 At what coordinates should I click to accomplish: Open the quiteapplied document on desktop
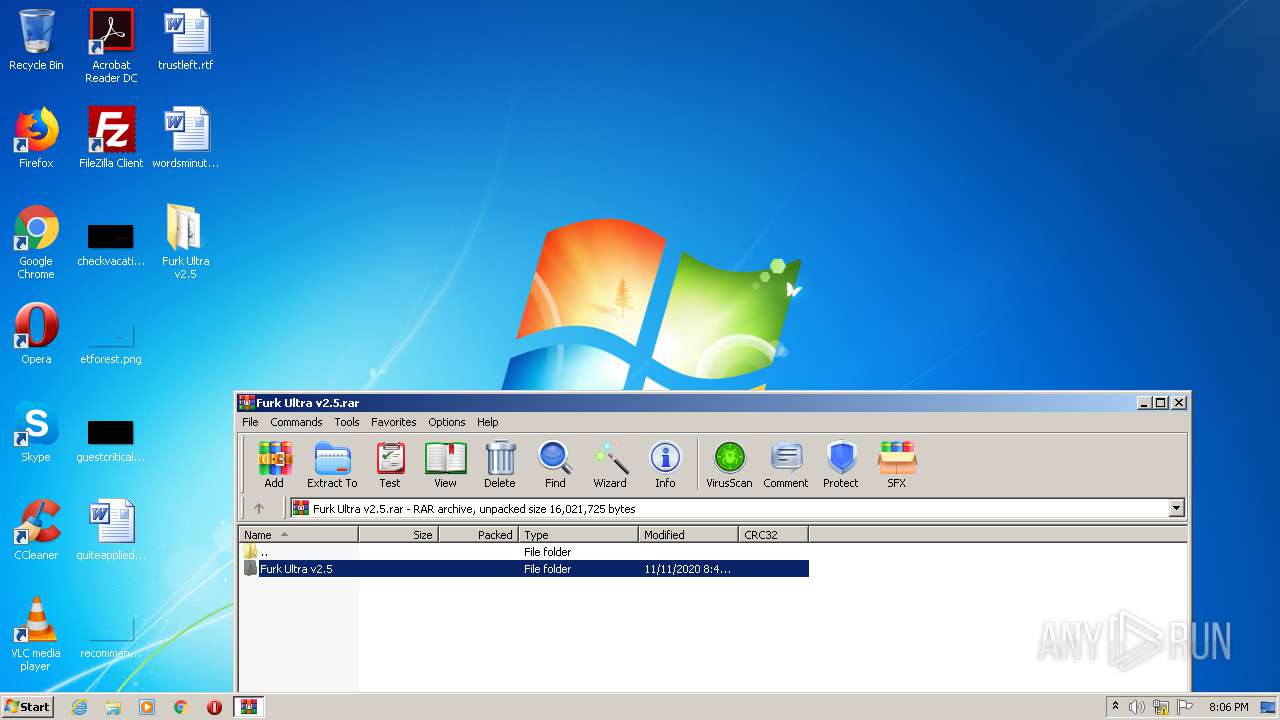pos(111,530)
